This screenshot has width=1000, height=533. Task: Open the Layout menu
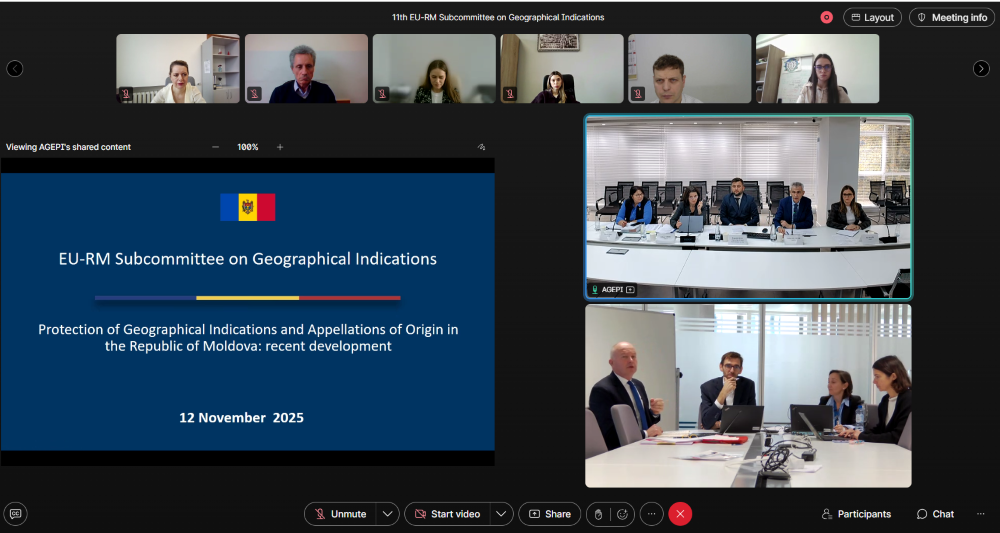[872, 17]
